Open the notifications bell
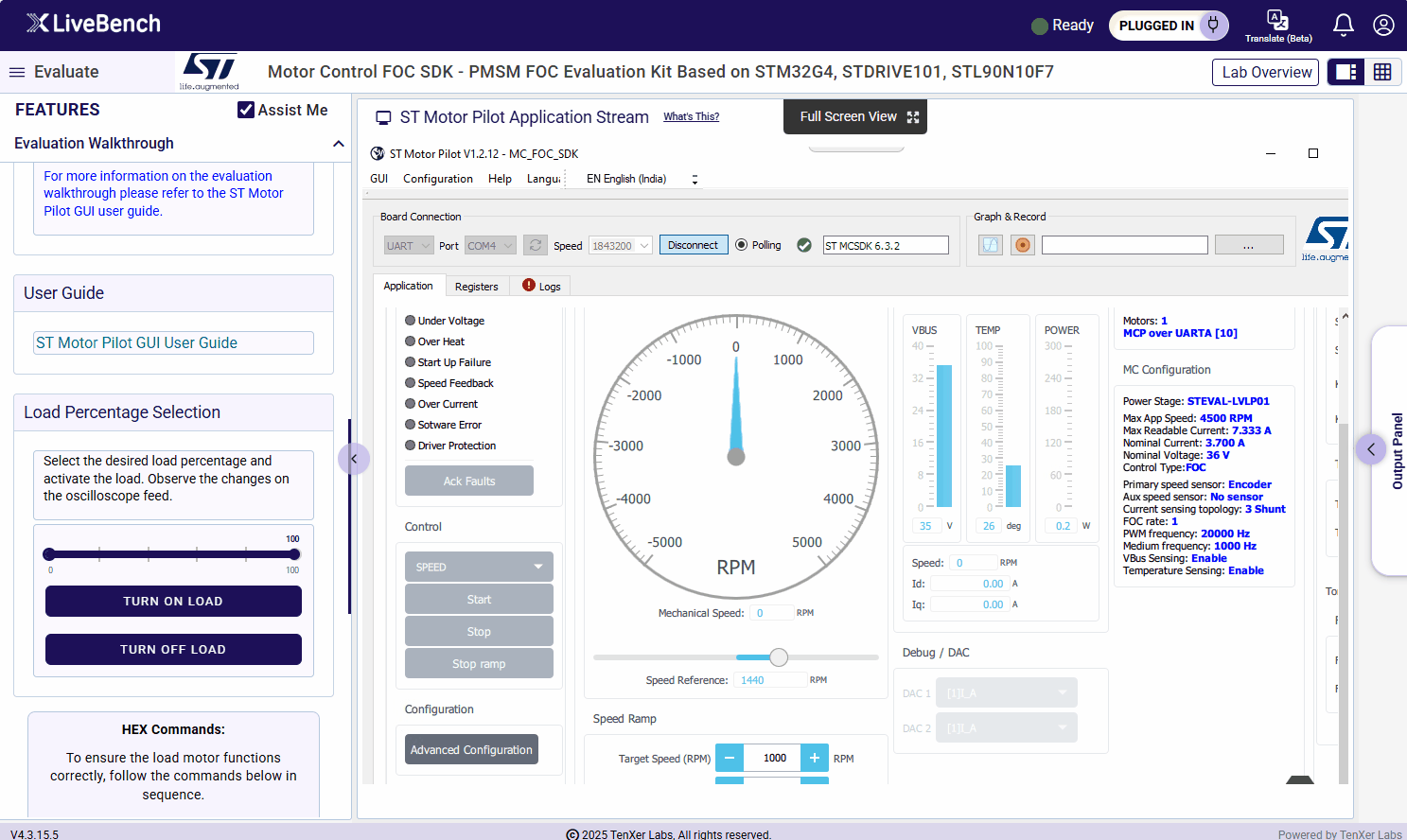The height and width of the screenshot is (840, 1407). 1344,26
